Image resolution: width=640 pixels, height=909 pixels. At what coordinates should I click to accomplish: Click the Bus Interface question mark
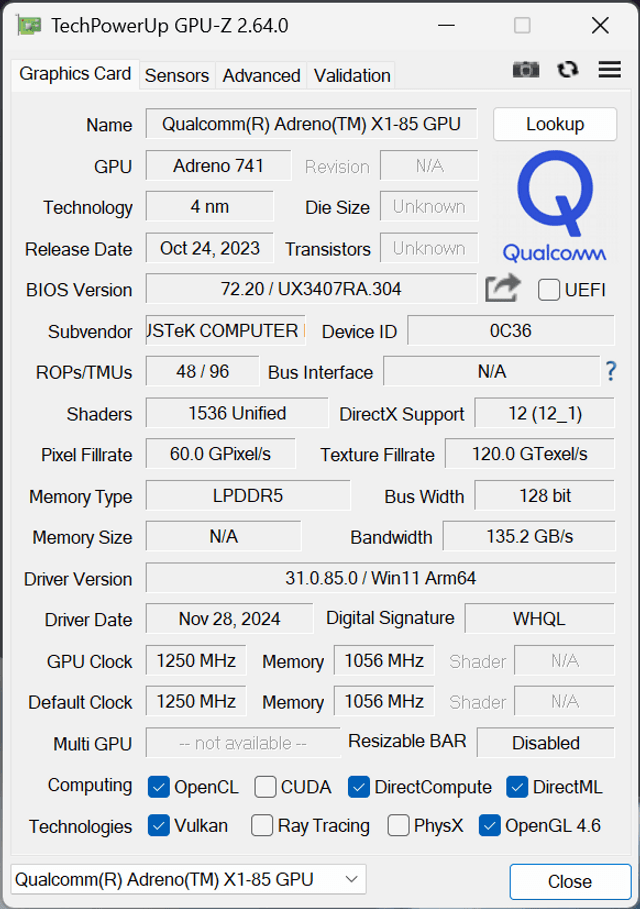[x=610, y=371]
